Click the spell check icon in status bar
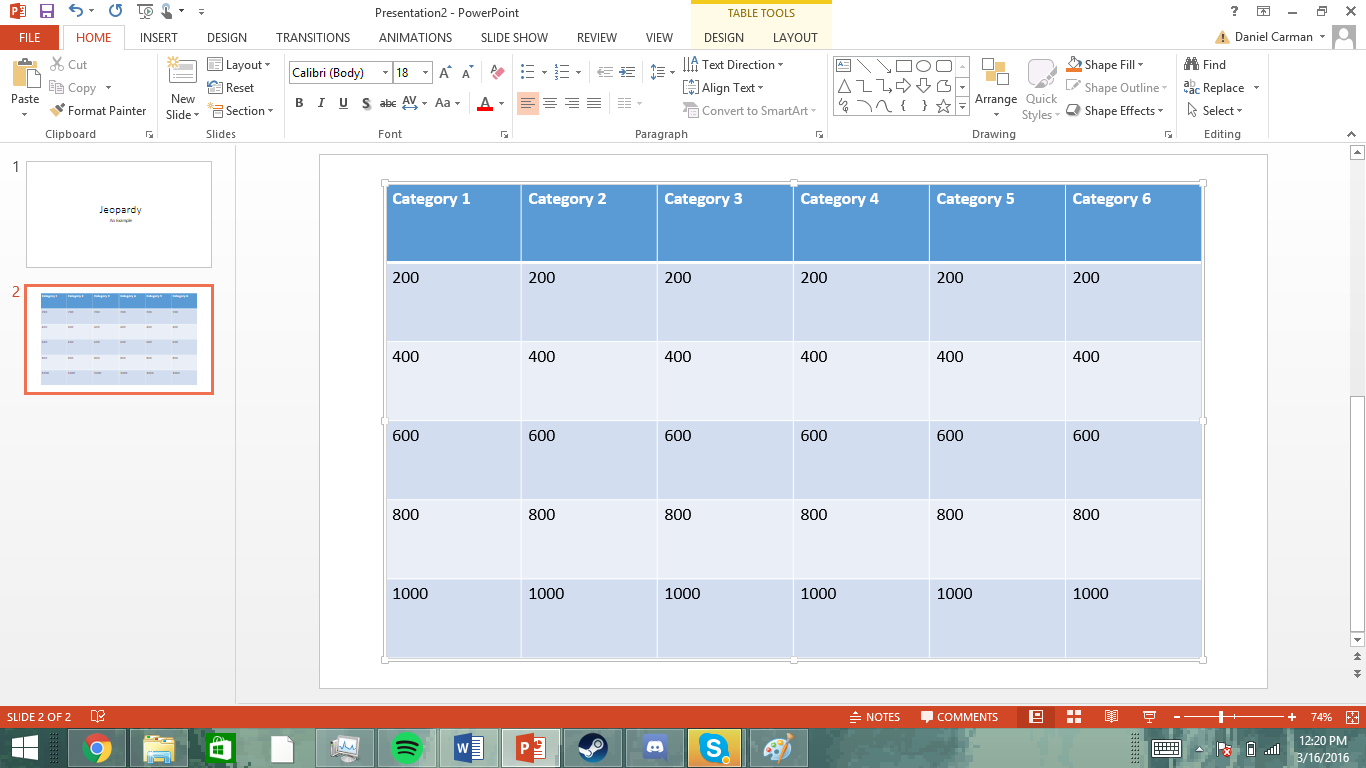The width and height of the screenshot is (1366, 768). (98, 717)
